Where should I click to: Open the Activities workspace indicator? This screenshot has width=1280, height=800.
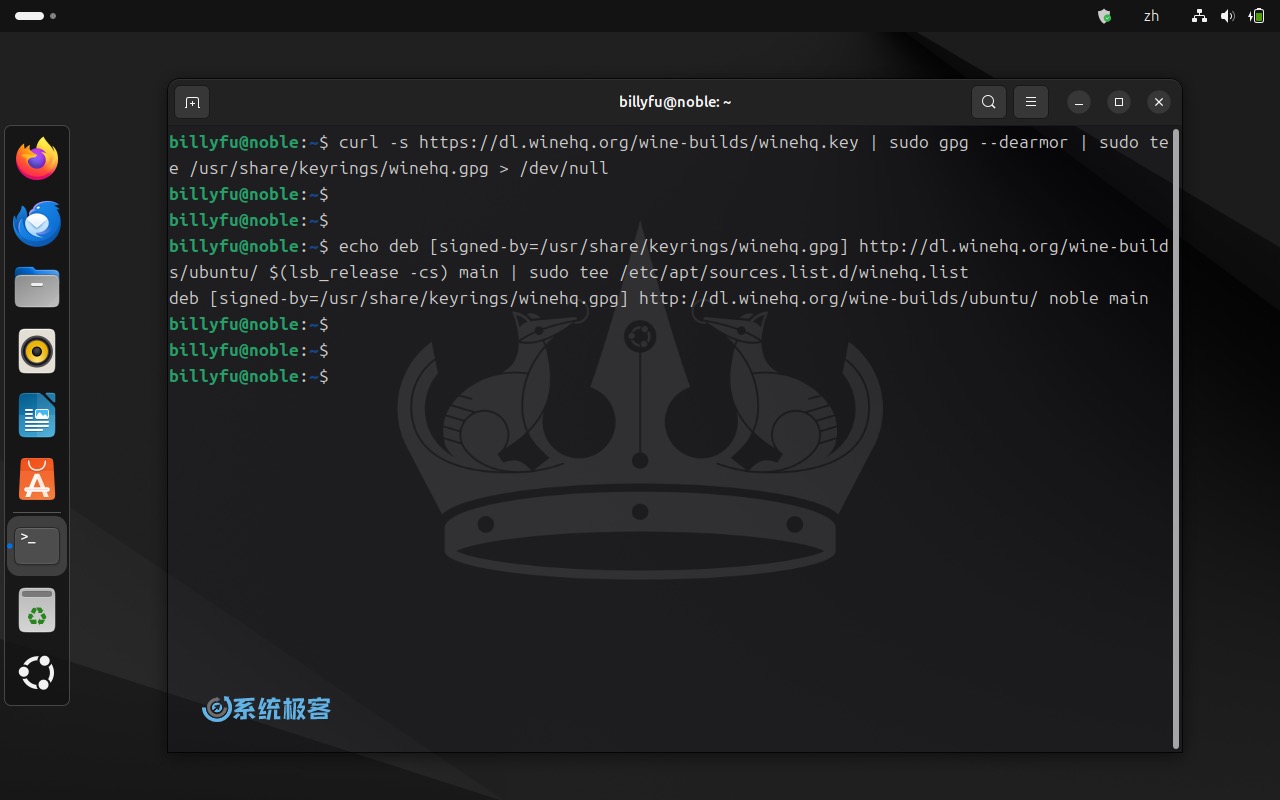35,16
